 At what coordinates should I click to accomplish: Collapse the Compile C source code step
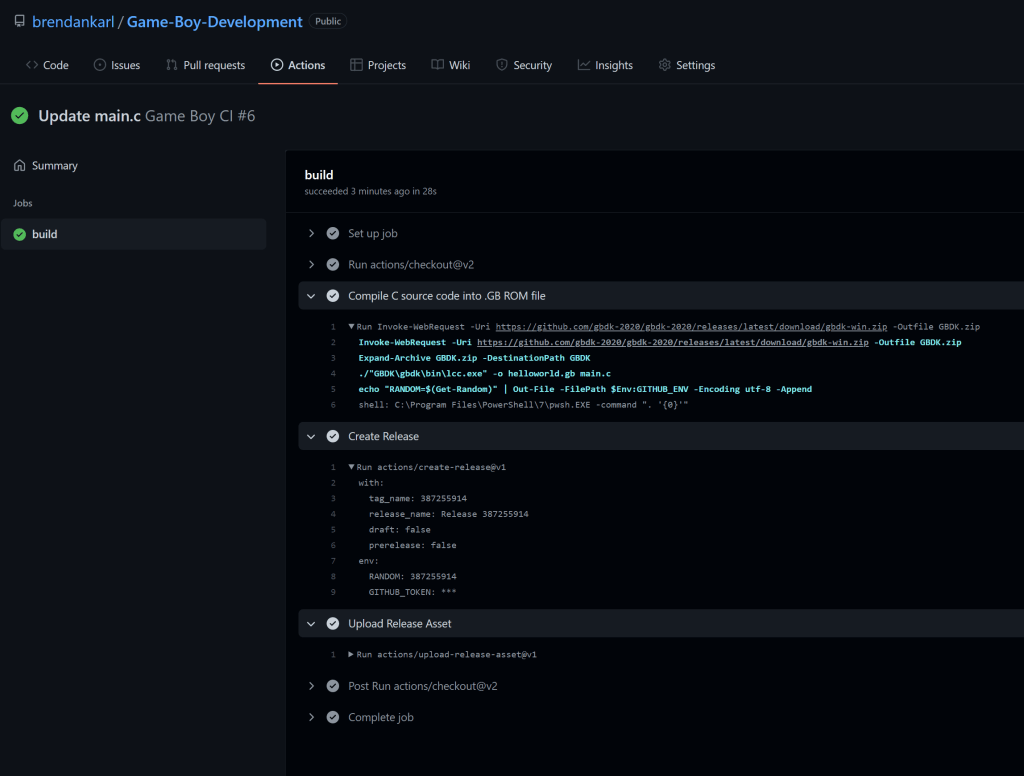click(x=312, y=296)
